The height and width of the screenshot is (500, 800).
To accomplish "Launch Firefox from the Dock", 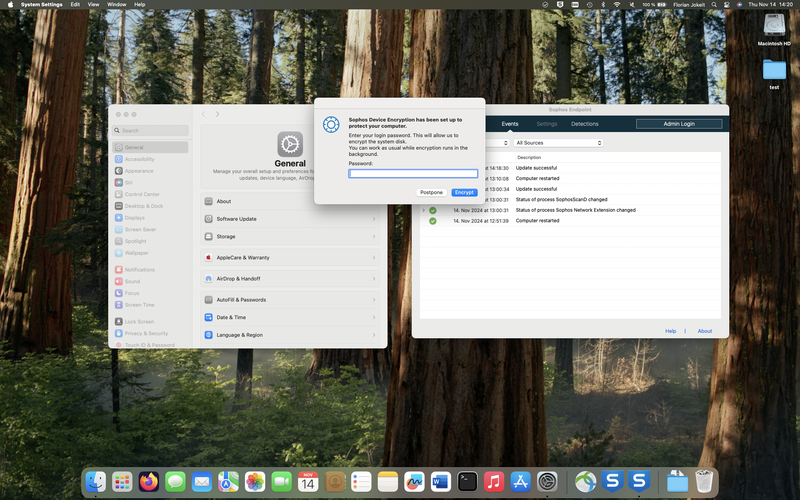I will coord(148,482).
